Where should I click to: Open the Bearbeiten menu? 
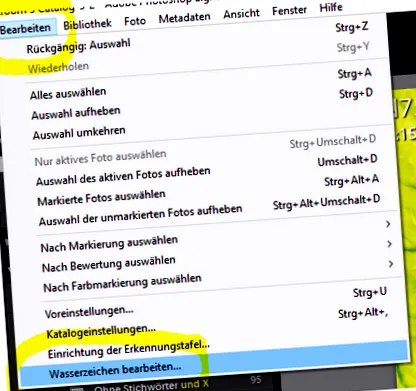(x=27, y=28)
